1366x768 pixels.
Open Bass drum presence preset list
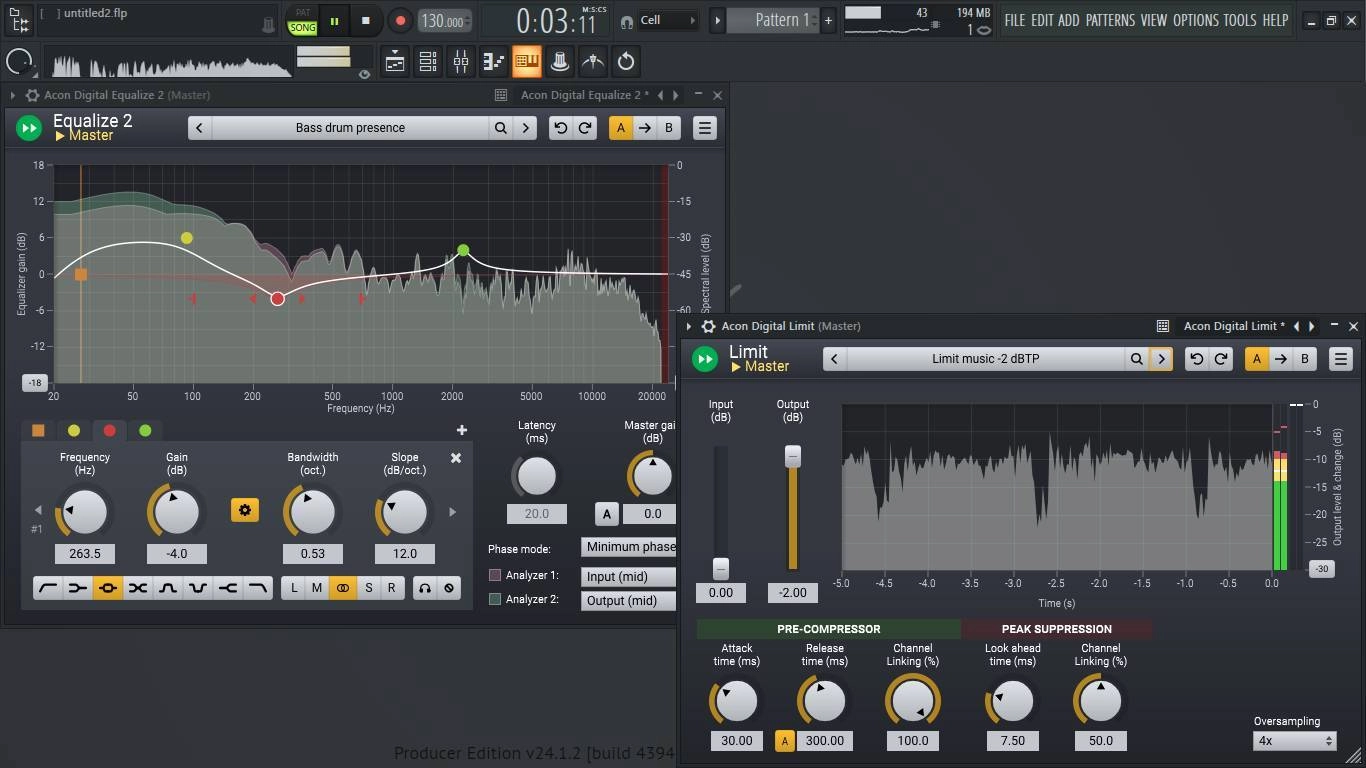350,128
